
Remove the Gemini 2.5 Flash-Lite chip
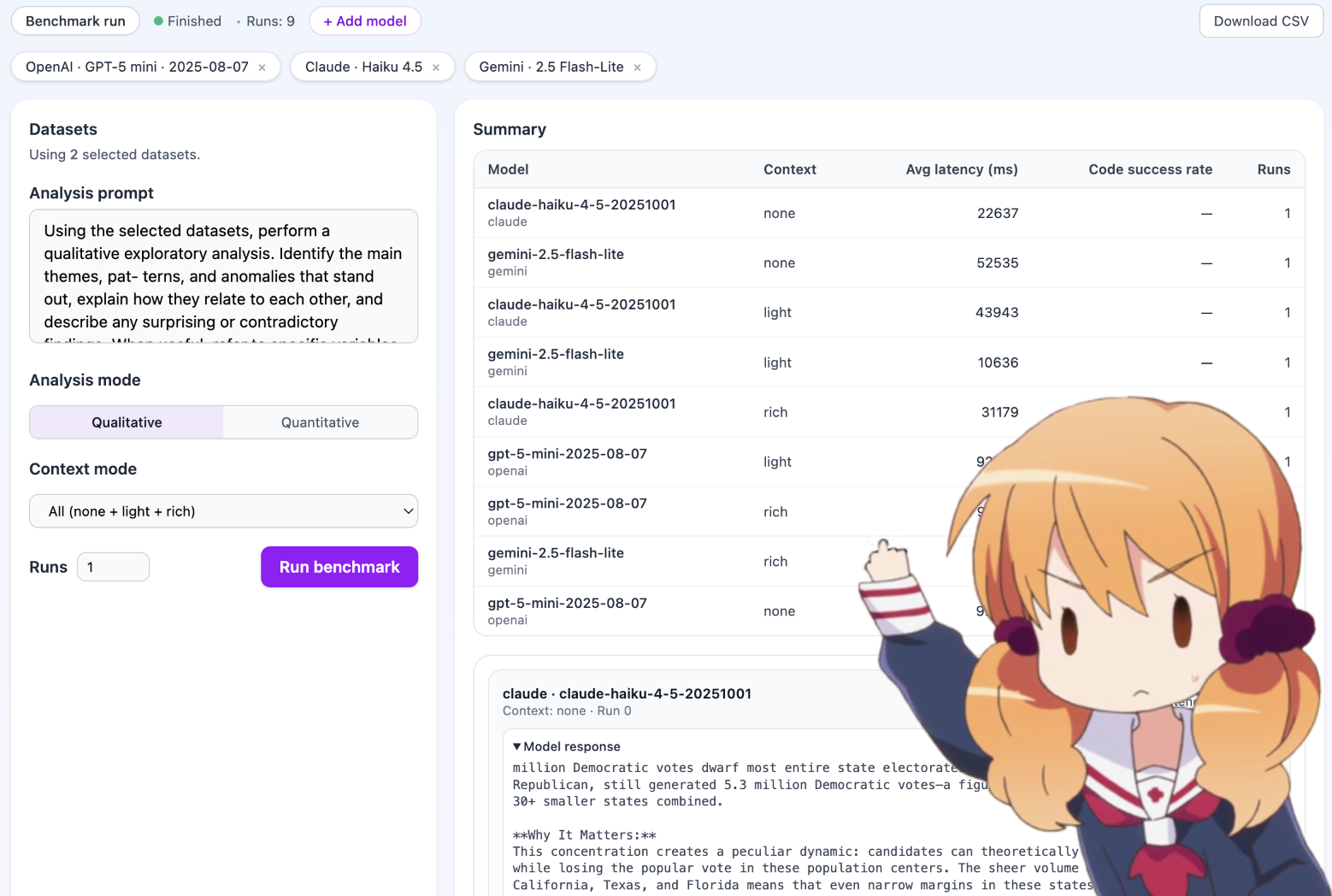pyautogui.click(x=637, y=68)
